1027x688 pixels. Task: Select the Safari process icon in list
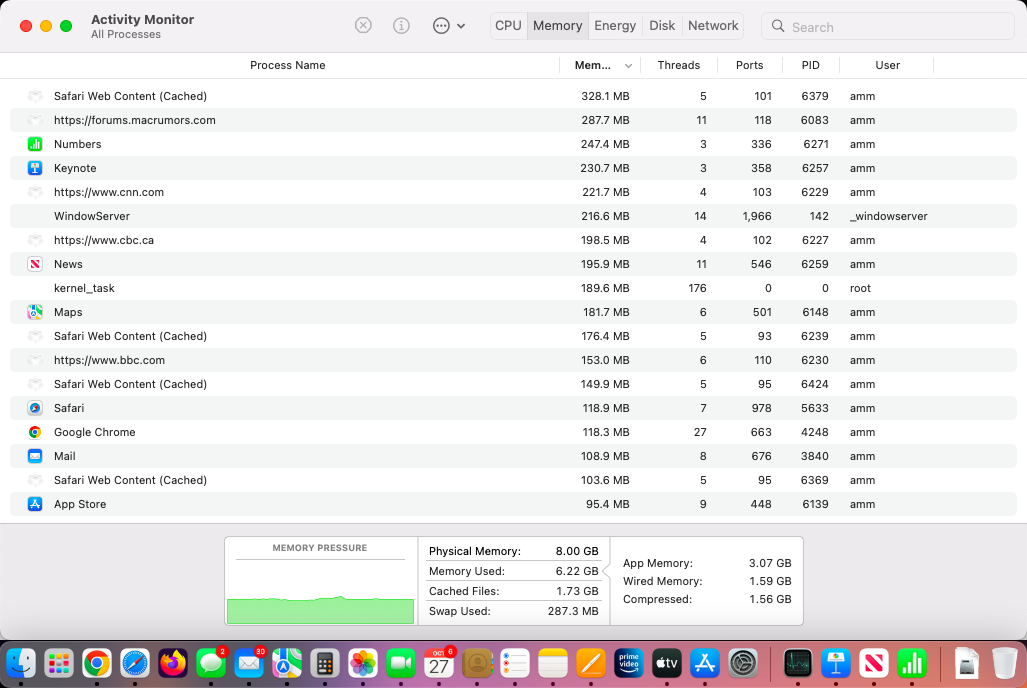coord(35,408)
